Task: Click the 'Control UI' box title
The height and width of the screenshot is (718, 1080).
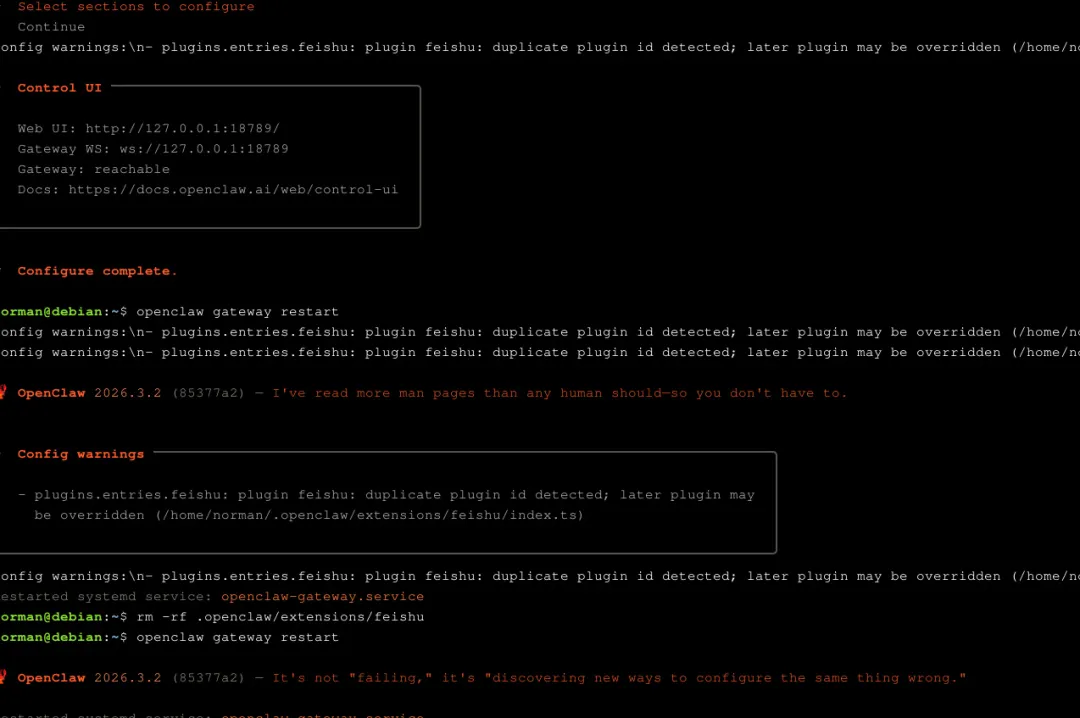Action: (59, 88)
